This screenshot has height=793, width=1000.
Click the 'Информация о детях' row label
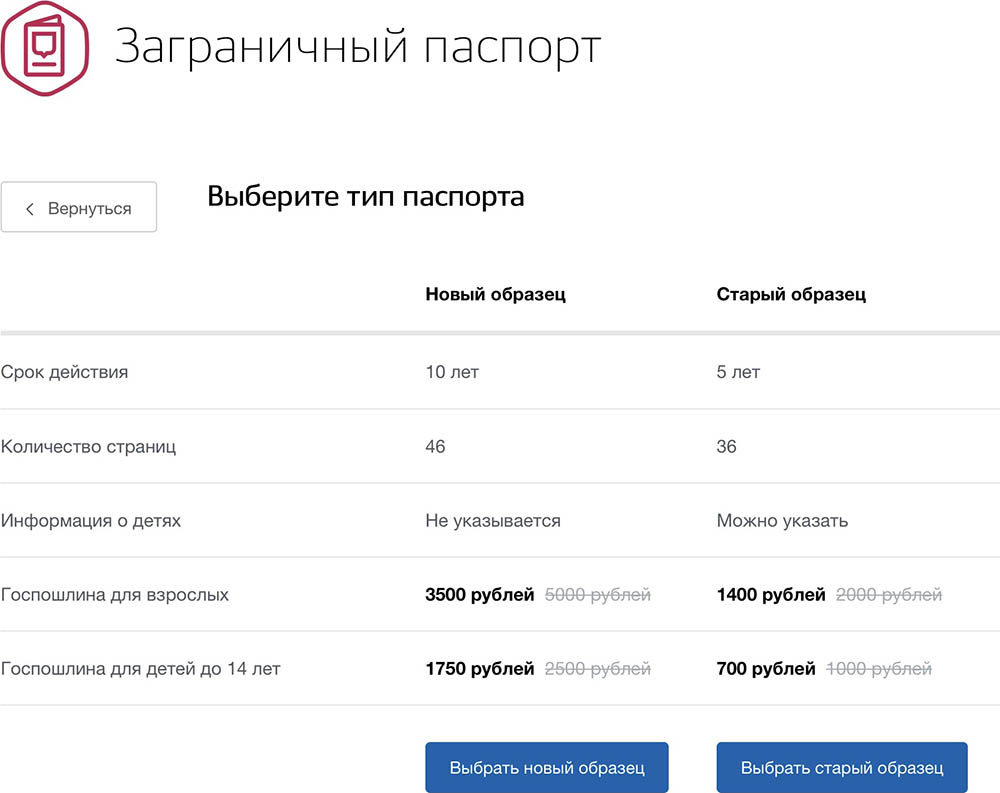91,520
